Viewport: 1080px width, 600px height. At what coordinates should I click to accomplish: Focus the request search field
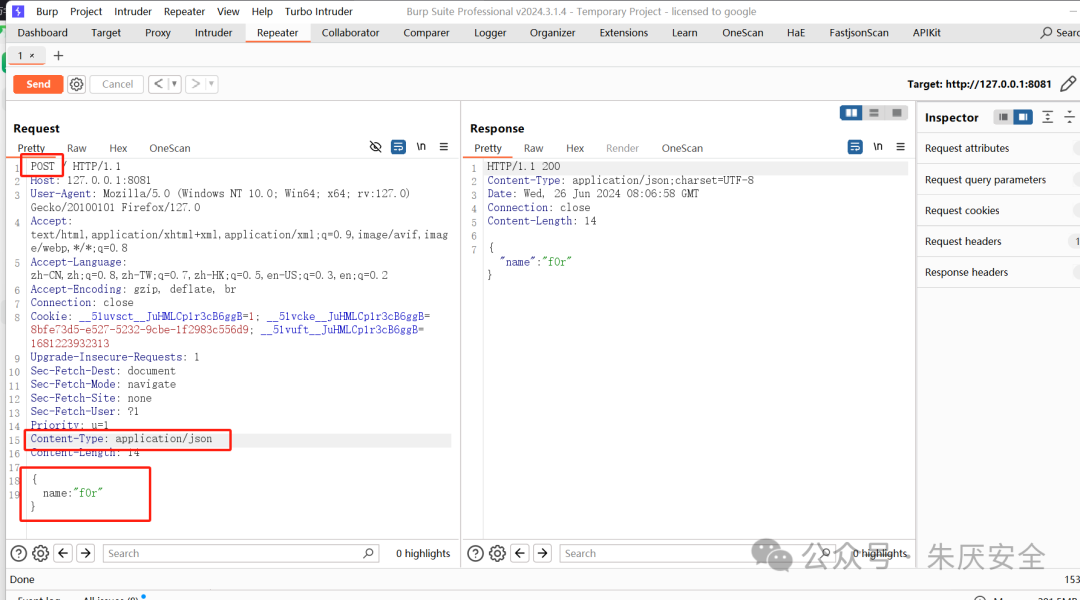240,553
